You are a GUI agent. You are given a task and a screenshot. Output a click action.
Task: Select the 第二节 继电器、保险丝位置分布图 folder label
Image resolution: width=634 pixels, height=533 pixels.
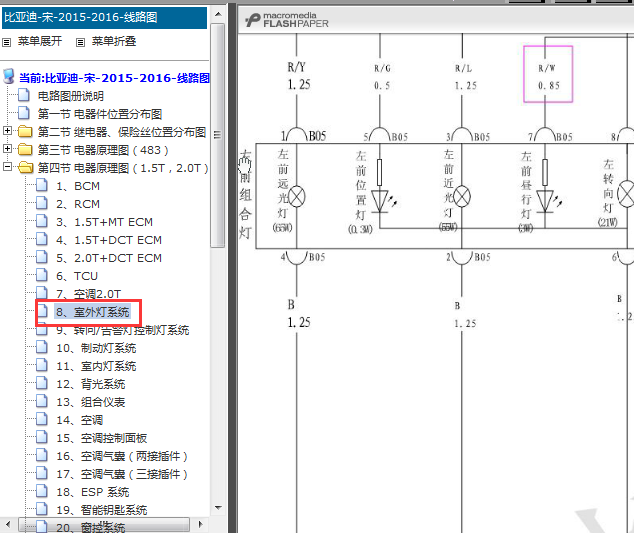pyautogui.click(x=122, y=132)
